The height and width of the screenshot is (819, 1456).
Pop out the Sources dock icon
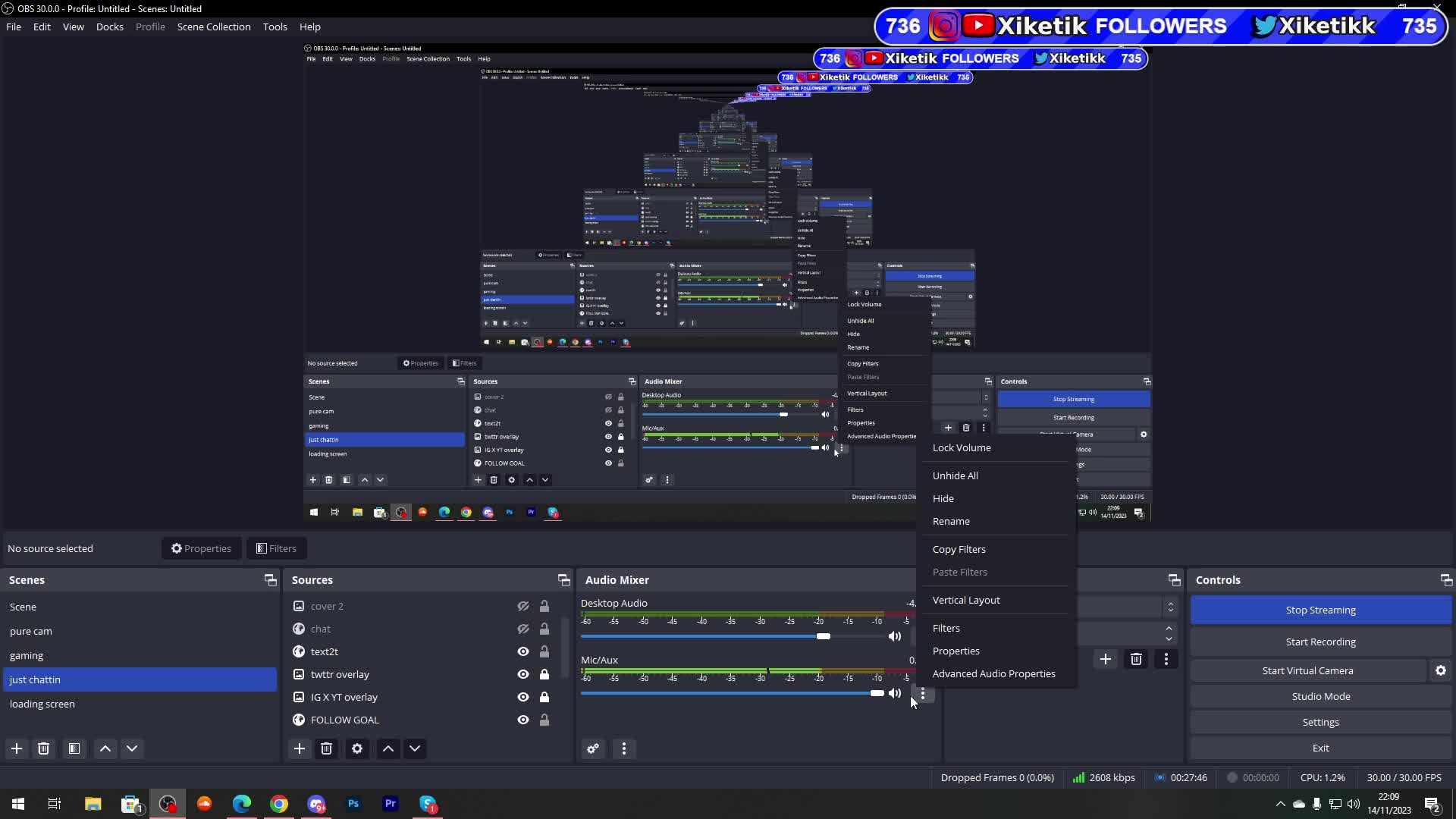click(563, 580)
